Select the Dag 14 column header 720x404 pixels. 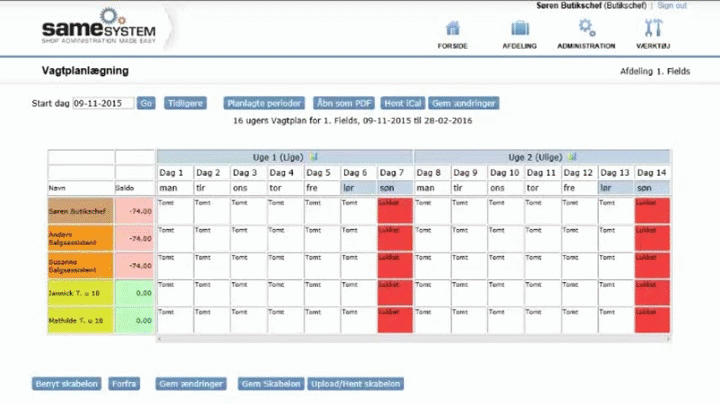[x=652, y=173]
